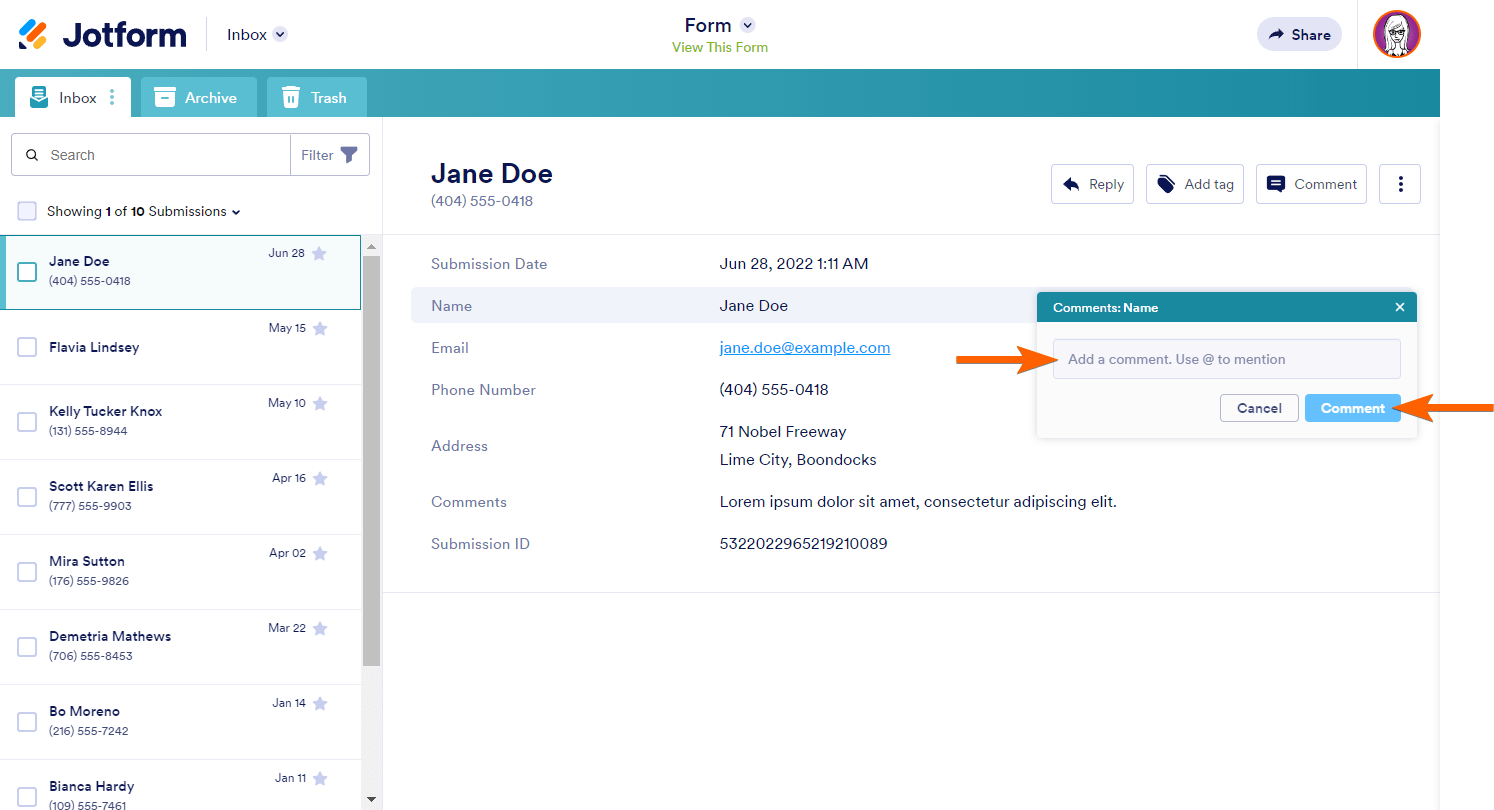
Task: Open the Bo Moreno submission name
Action: (x=84, y=711)
